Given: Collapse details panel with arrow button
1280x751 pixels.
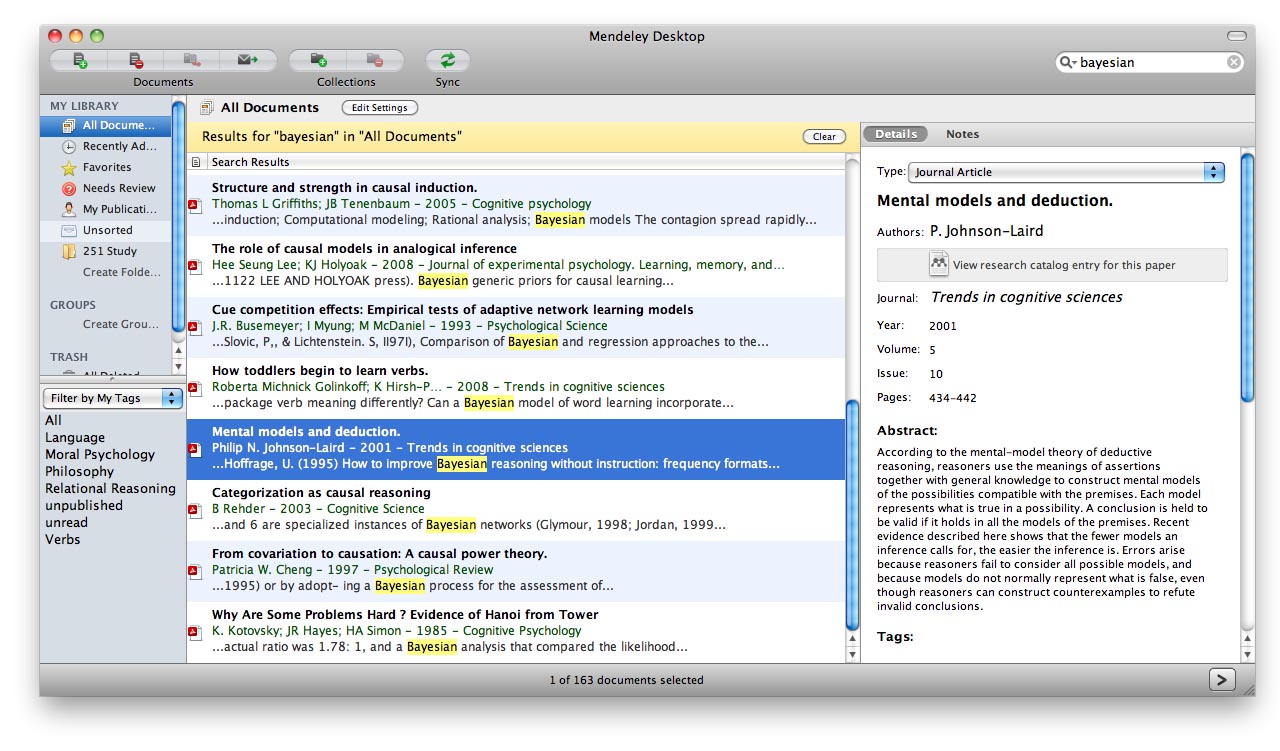Looking at the screenshot, I should click(1221, 680).
